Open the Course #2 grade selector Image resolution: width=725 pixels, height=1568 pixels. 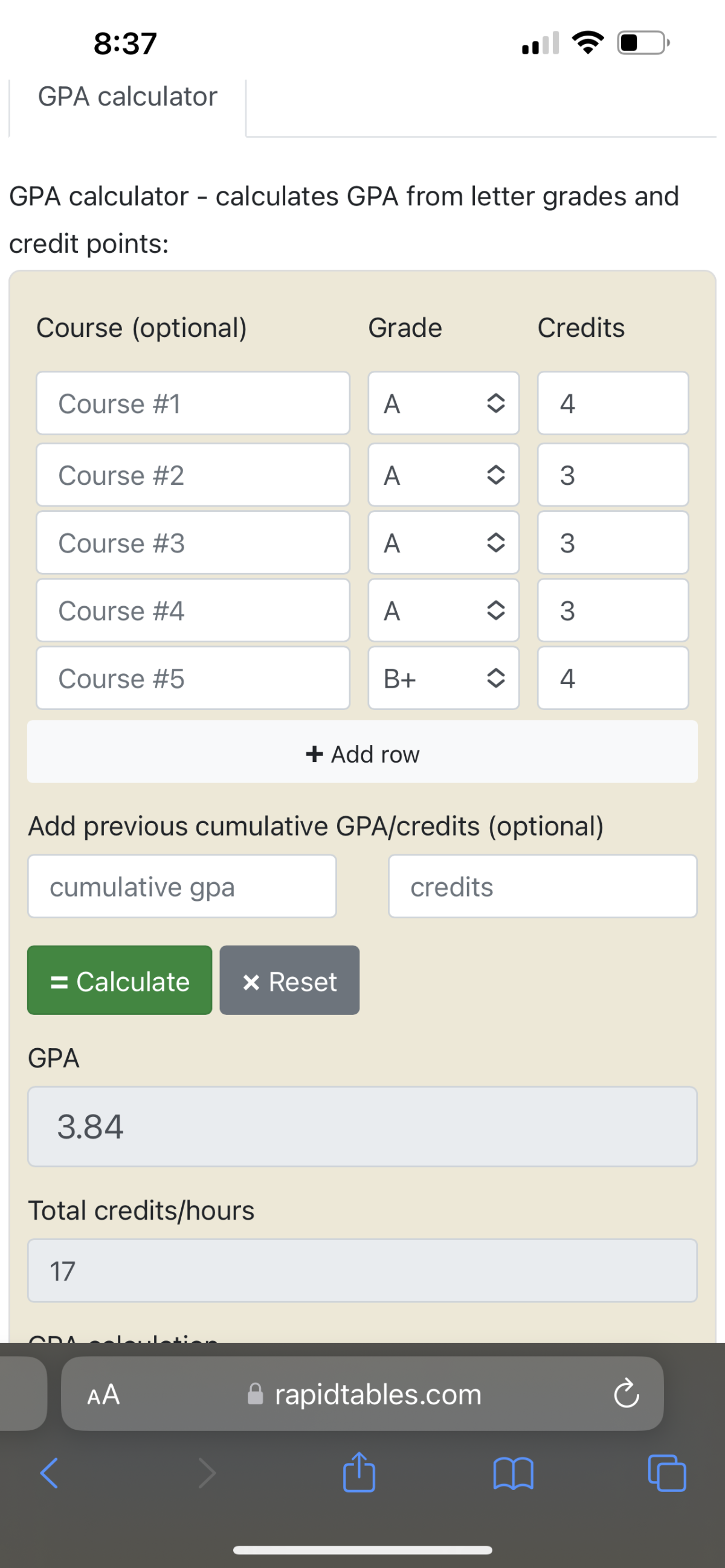click(443, 475)
